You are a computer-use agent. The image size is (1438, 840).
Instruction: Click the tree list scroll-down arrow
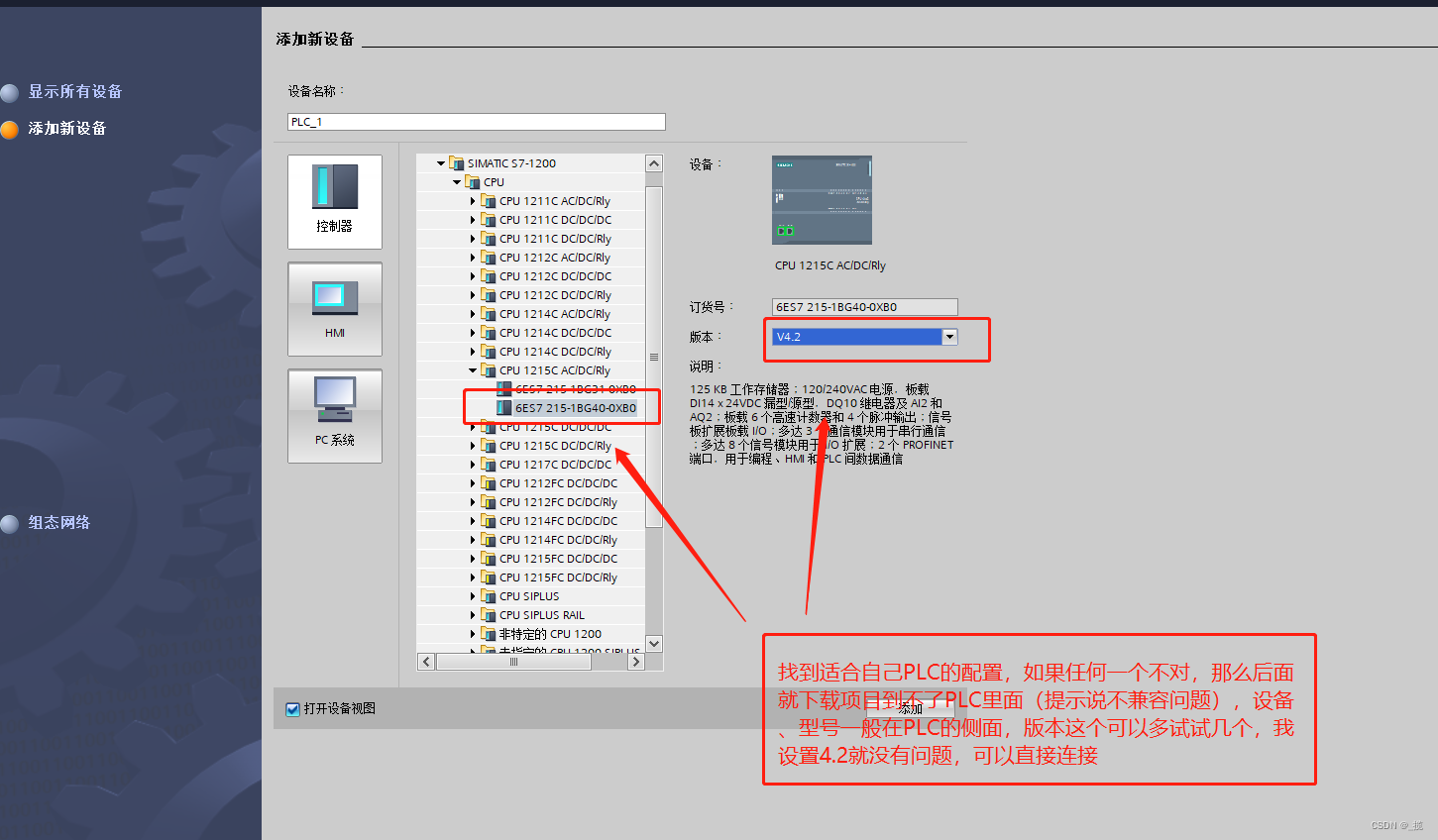point(654,643)
